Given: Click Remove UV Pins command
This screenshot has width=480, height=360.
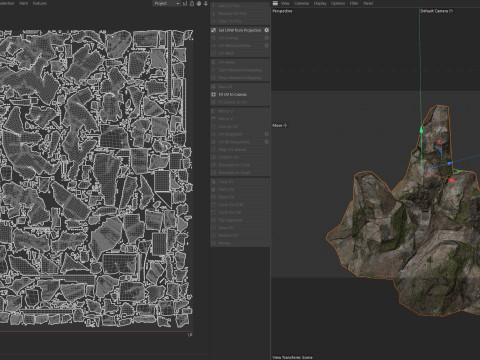Looking at the screenshot, I should [240, 13].
